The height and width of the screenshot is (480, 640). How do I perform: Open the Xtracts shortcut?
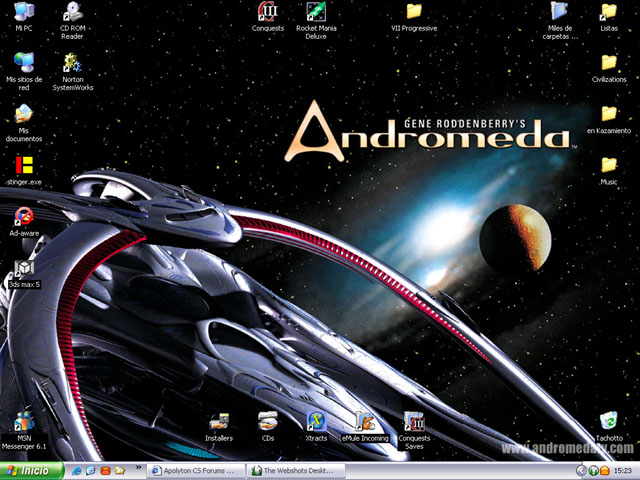click(316, 422)
